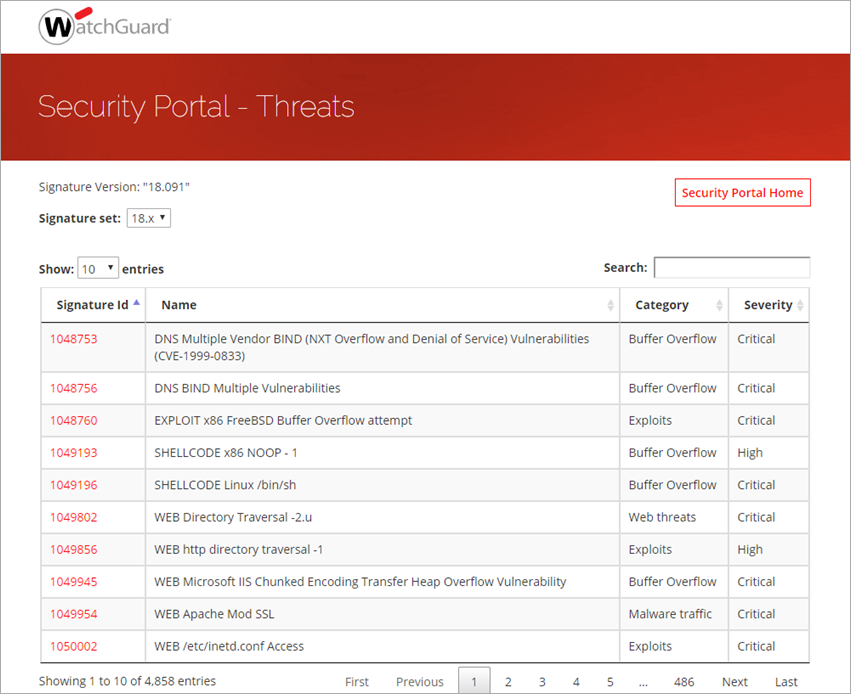
Task: Click the ascending sort arrow on Signature Id
Action: tap(138, 304)
